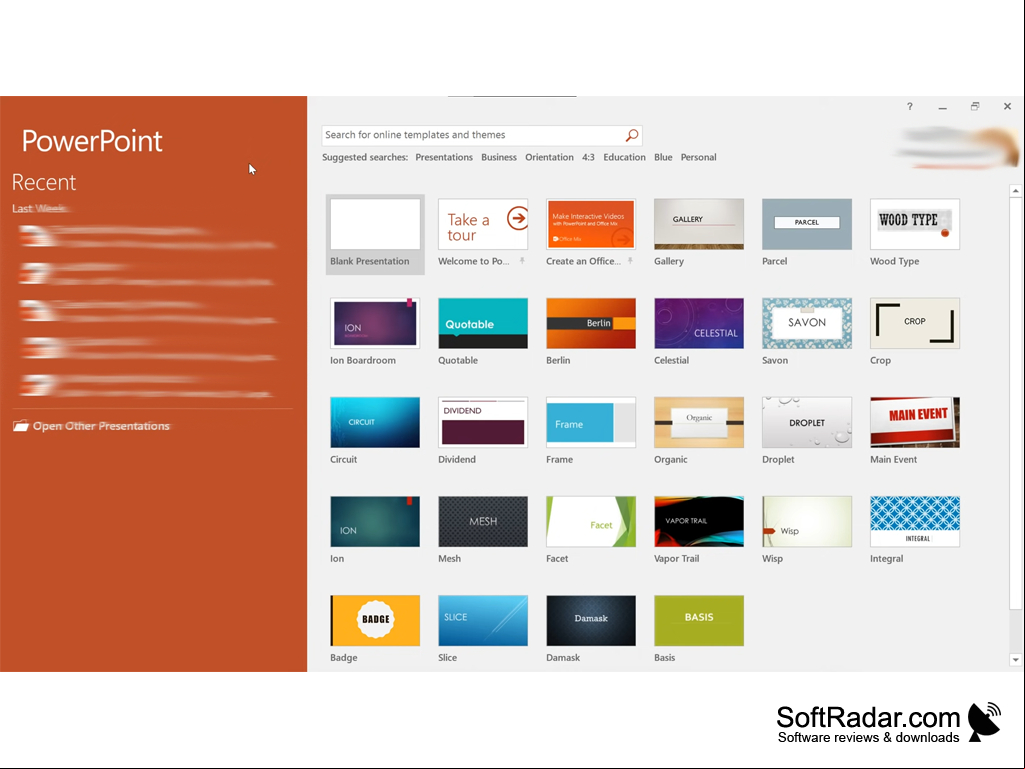Select the Basis theme thumbnail
1025x769 pixels.
coord(699,621)
